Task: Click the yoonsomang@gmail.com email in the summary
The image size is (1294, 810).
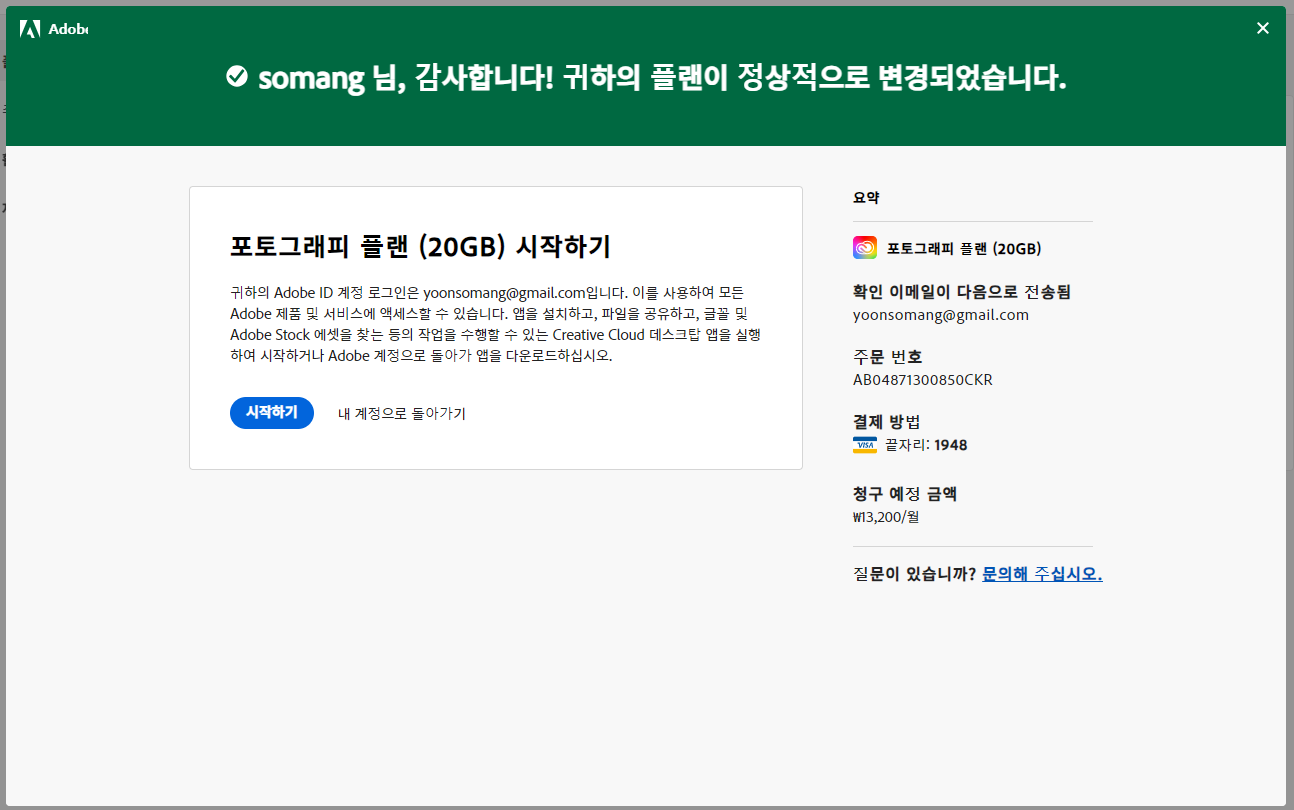Action: point(941,315)
